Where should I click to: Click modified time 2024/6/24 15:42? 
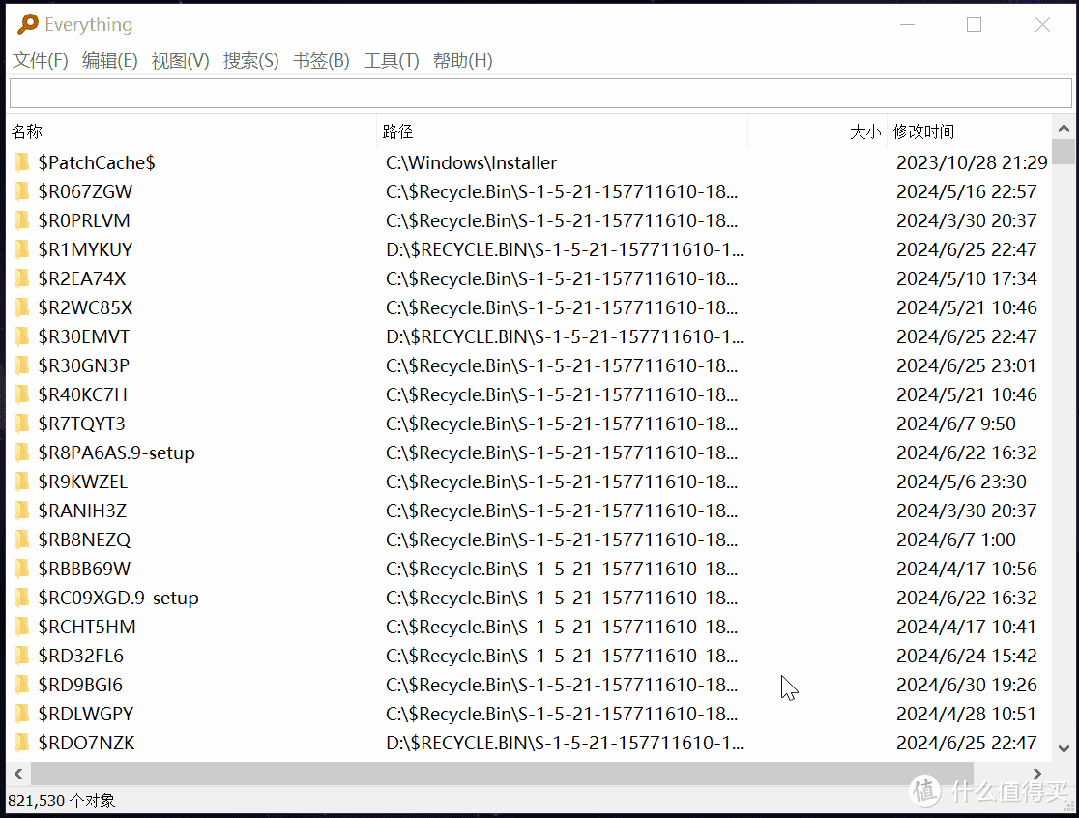pyautogui.click(x=966, y=656)
